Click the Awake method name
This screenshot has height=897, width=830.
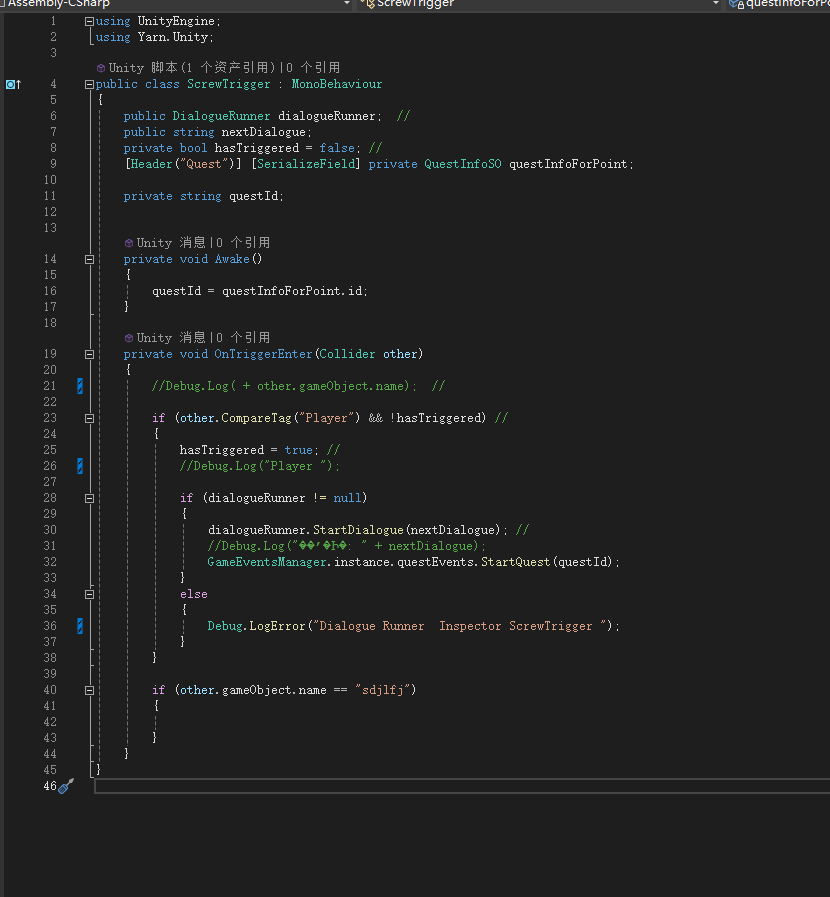click(x=232, y=259)
